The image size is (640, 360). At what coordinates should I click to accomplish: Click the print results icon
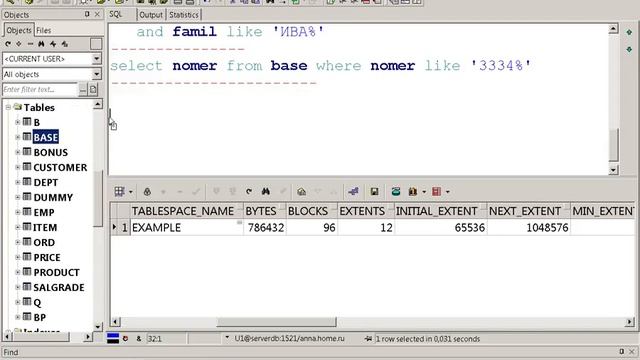(x=413, y=191)
